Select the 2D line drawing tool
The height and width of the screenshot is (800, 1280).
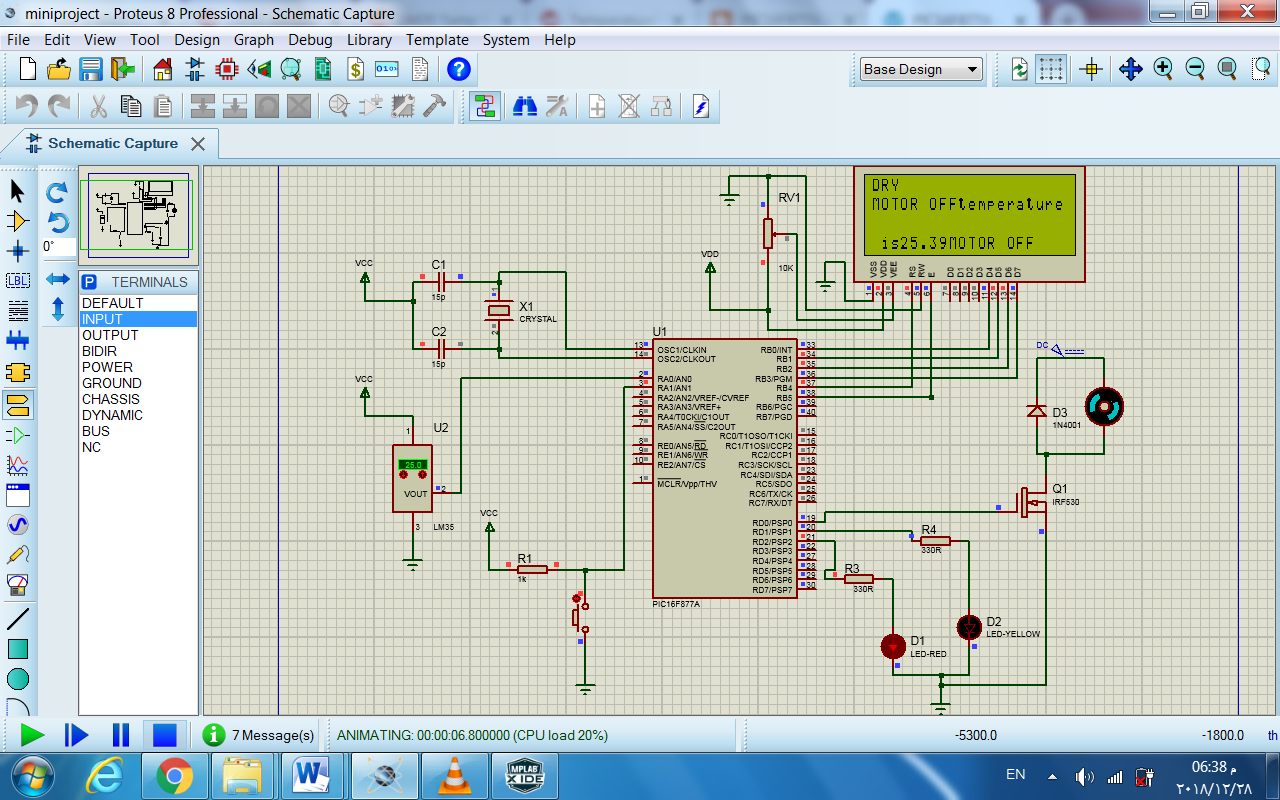click(x=17, y=619)
